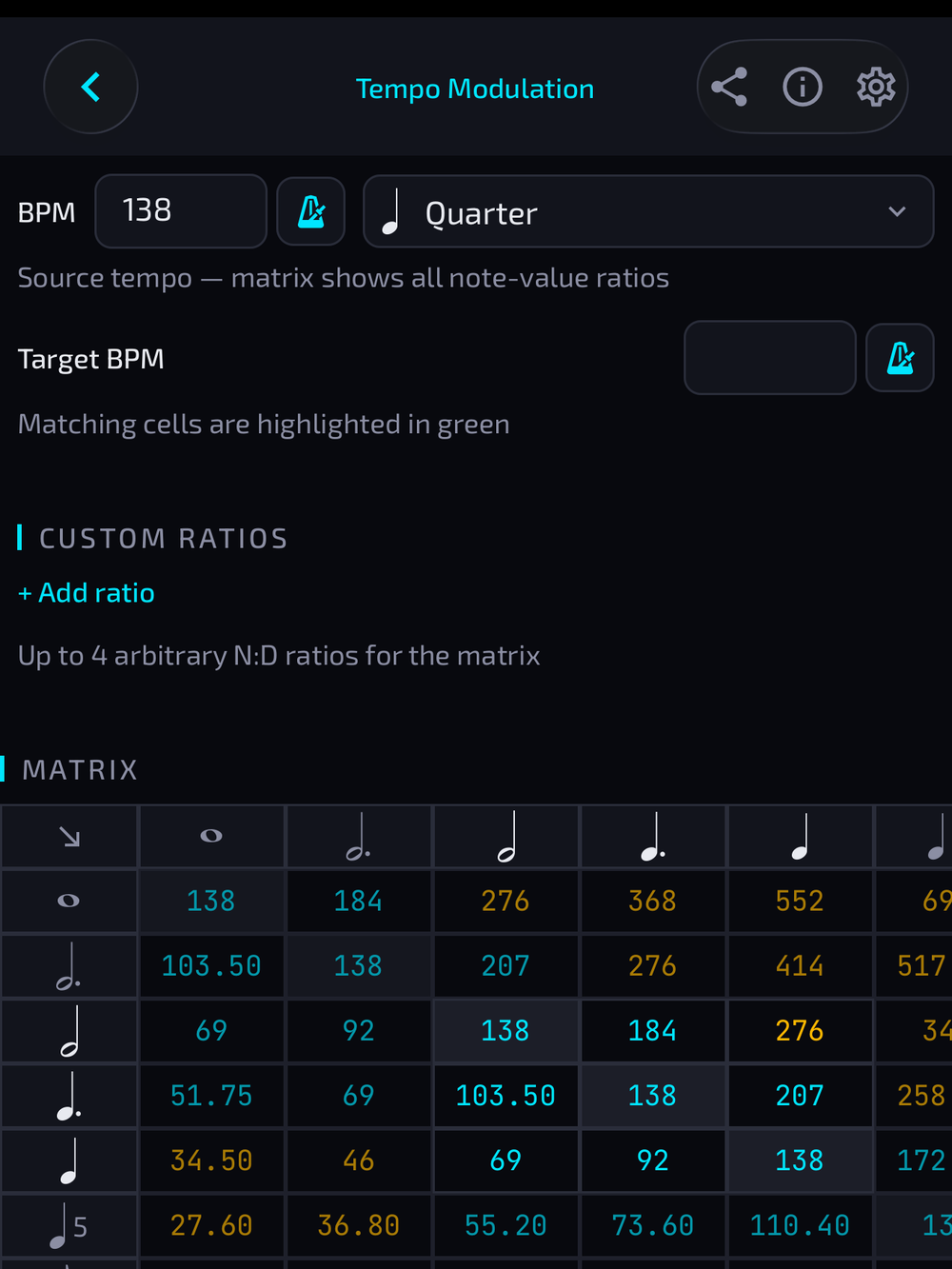
Task: Select the half note row header icon
Action: click(69, 1030)
